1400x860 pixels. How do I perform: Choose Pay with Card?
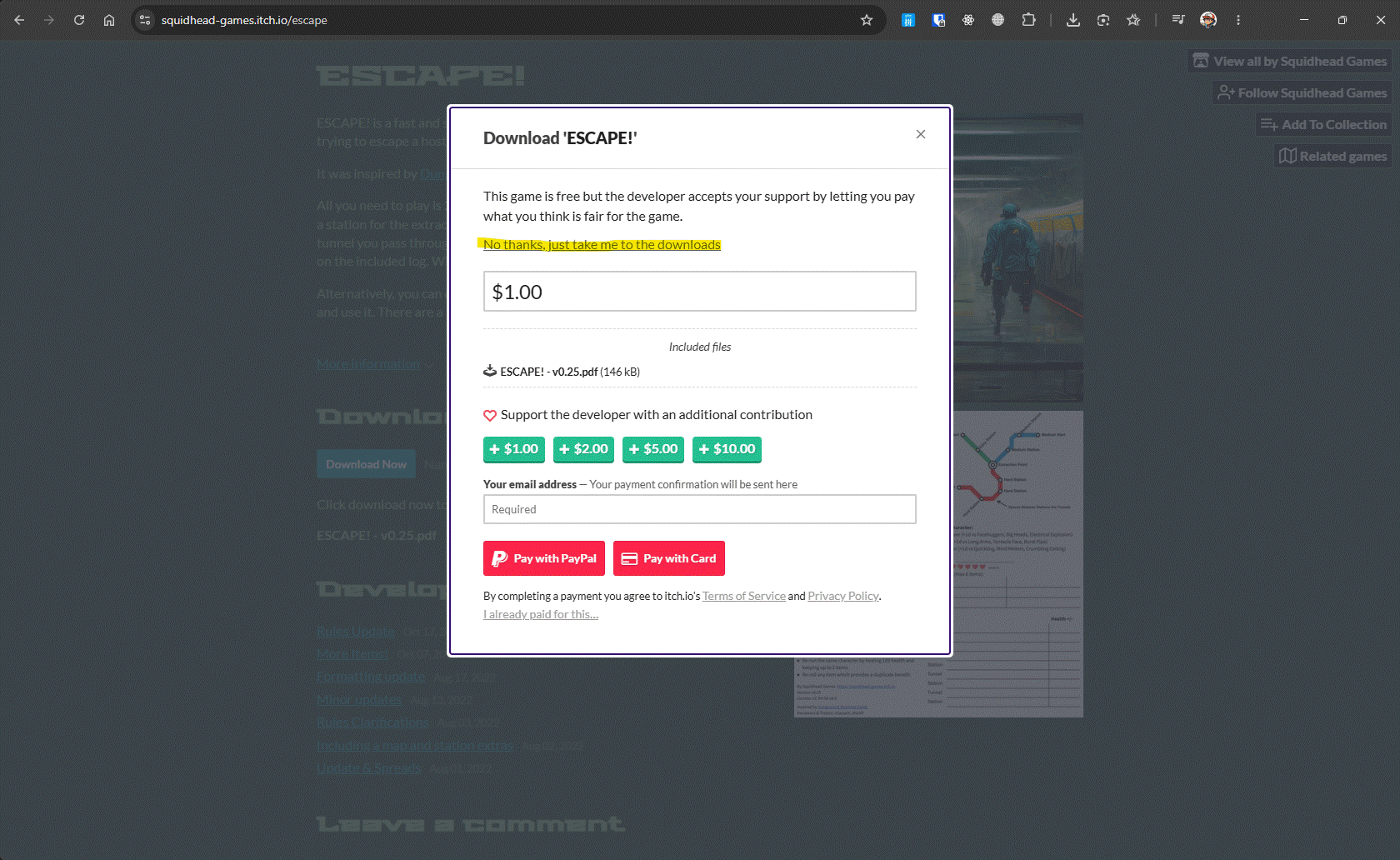click(669, 558)
